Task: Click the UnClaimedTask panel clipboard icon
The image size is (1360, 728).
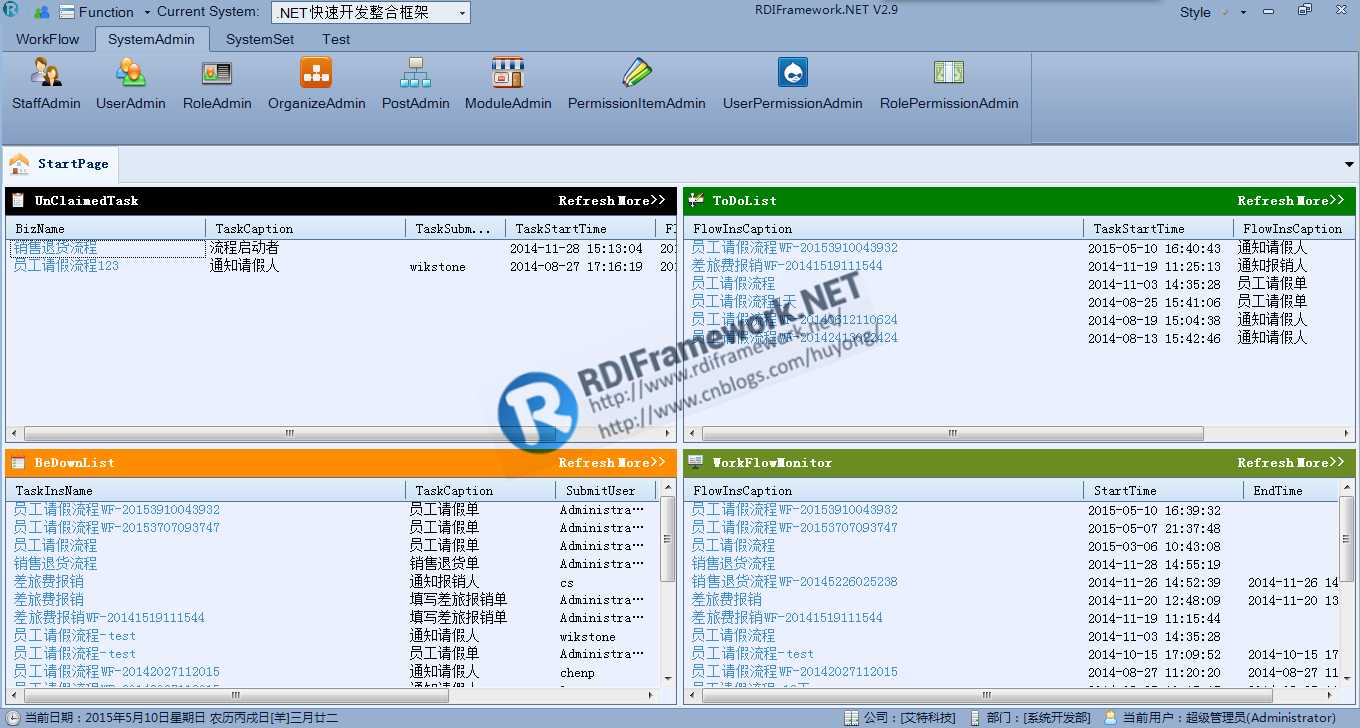Action: point(18,200)
